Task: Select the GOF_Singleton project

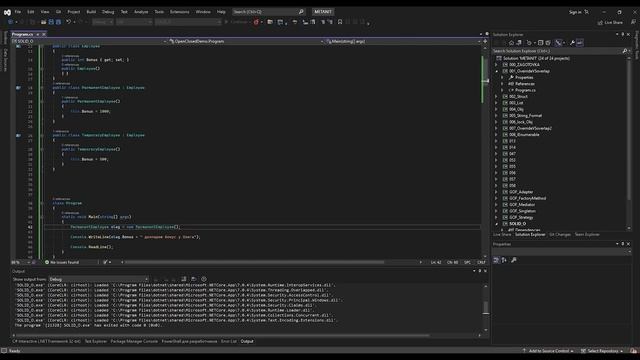Action: 522,211
